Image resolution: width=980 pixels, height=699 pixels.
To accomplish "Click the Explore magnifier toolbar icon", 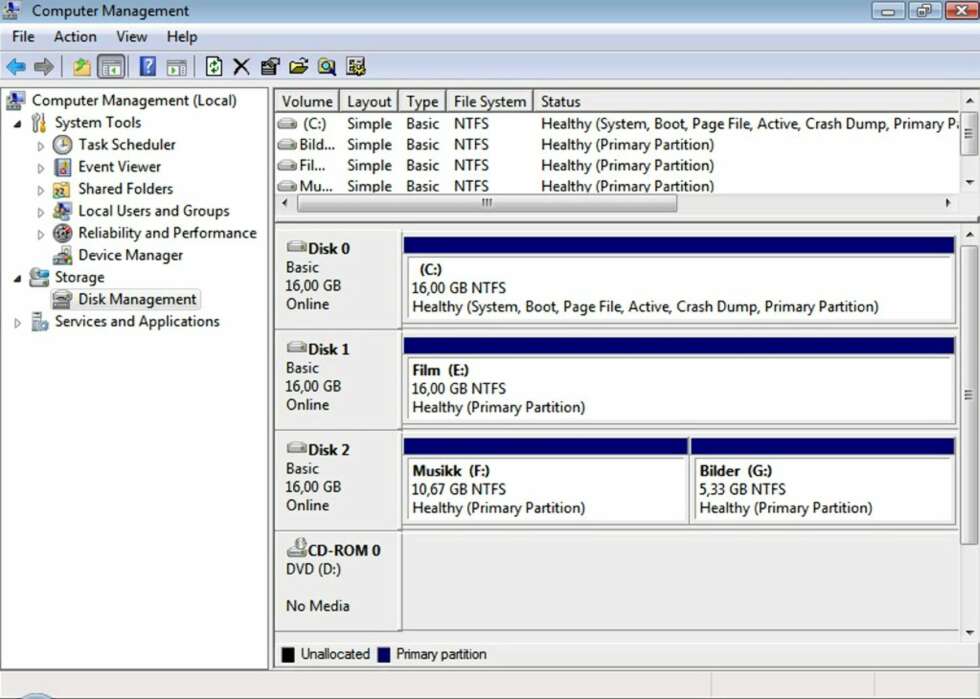I will [x=327, y=66].
